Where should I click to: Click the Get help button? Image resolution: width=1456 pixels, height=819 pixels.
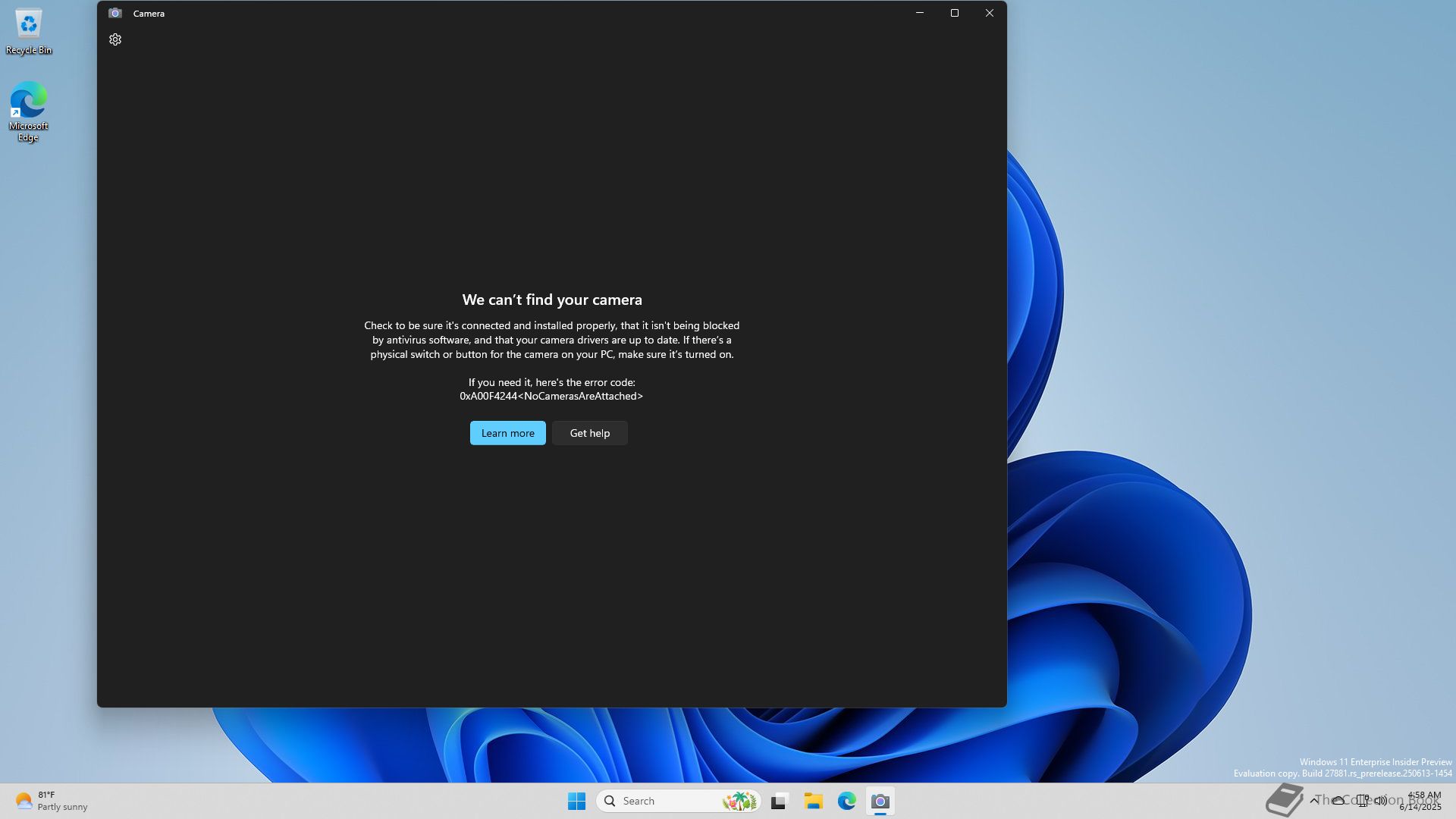[589, 433]
